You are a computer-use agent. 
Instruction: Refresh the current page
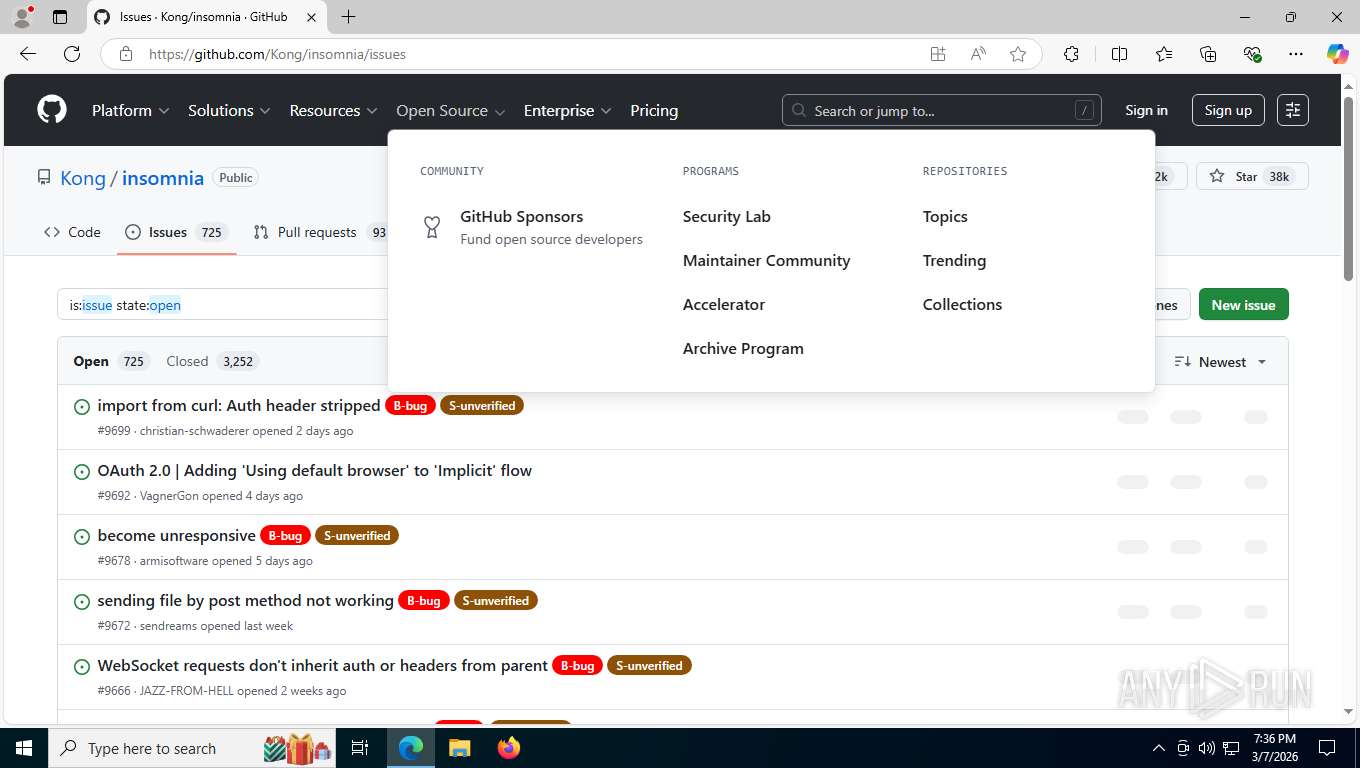72,54
